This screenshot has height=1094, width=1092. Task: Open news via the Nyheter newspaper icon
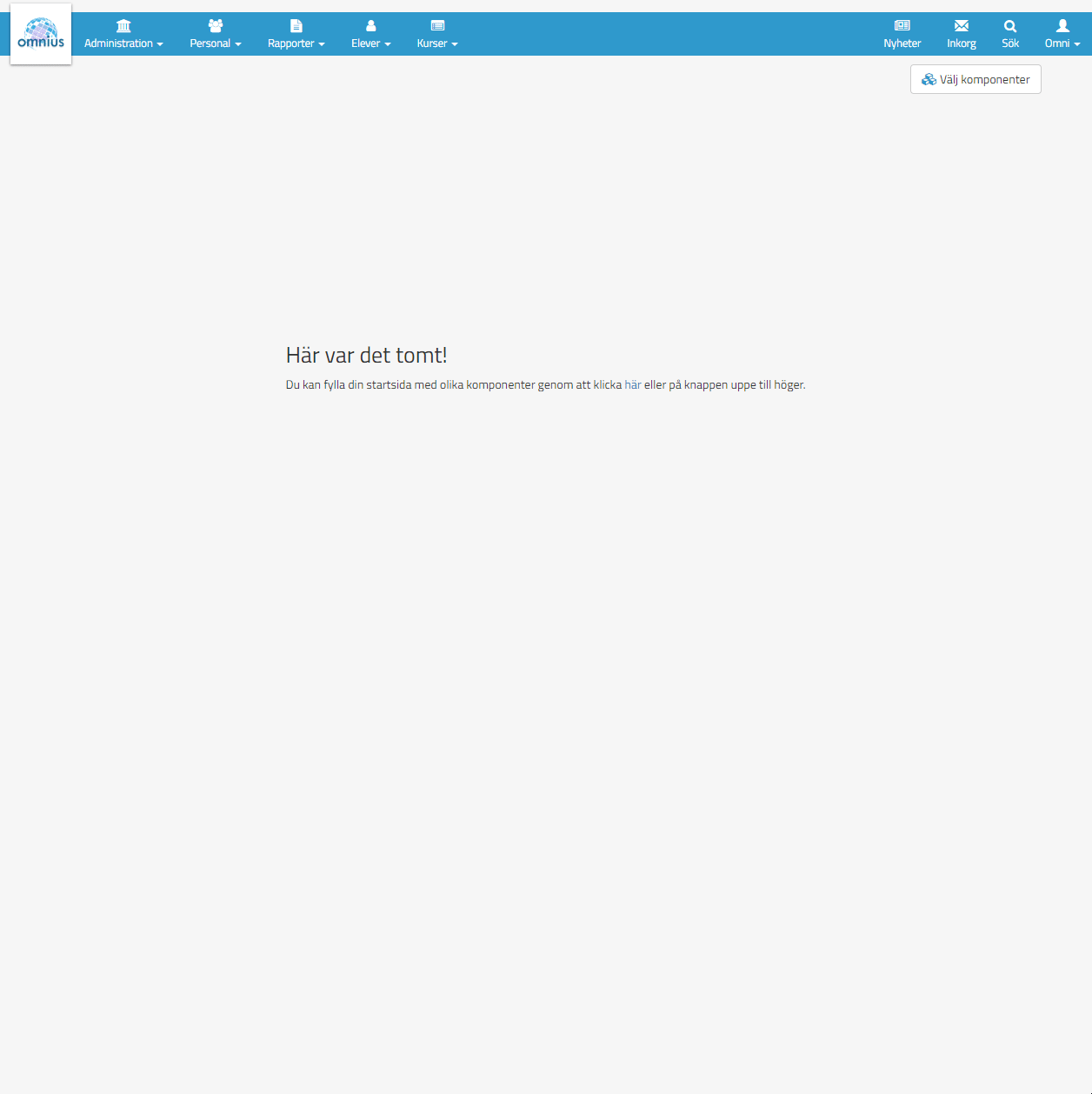[902, 26]
